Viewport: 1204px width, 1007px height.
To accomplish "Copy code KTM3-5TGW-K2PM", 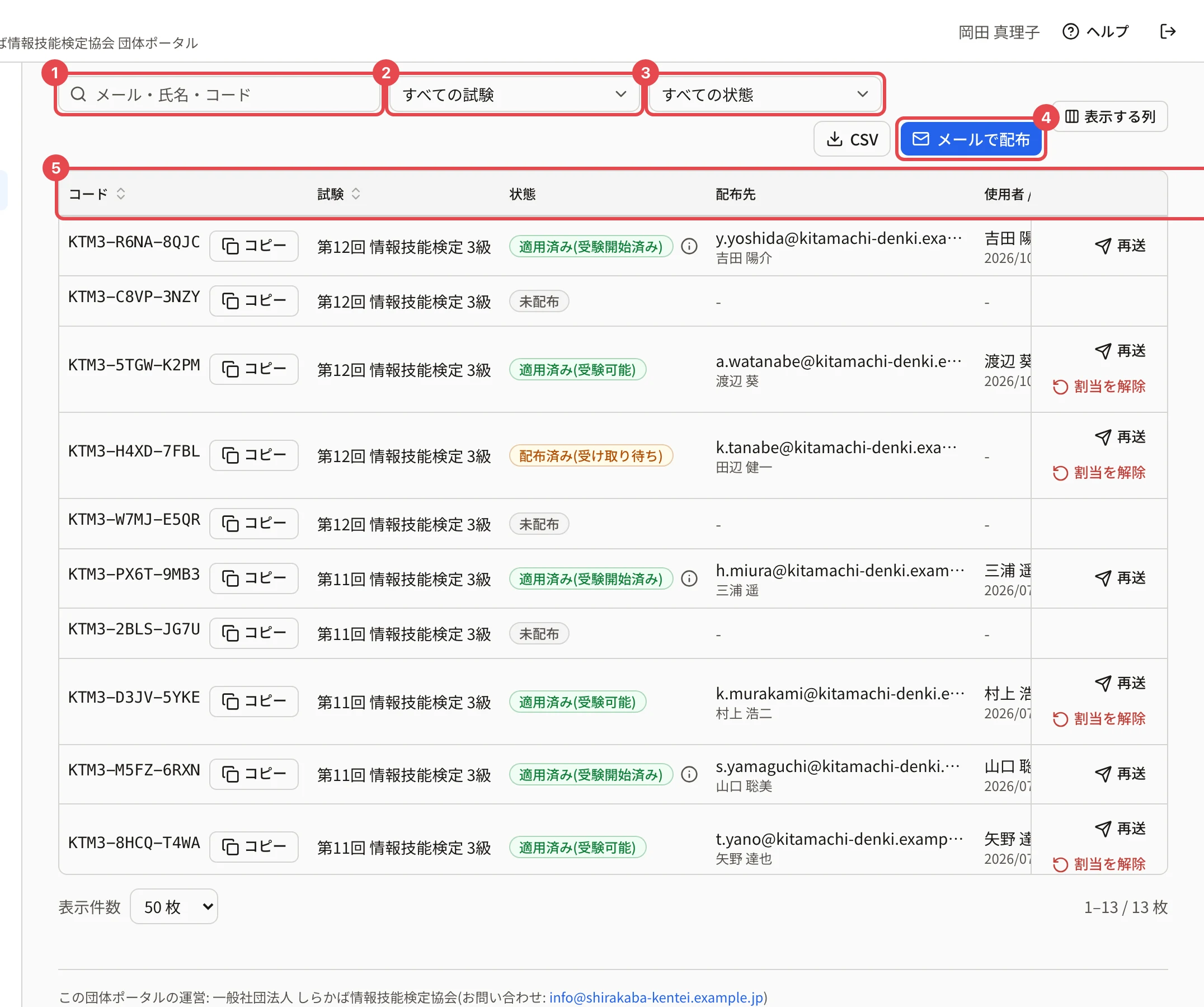I will [x=254, y=369].
